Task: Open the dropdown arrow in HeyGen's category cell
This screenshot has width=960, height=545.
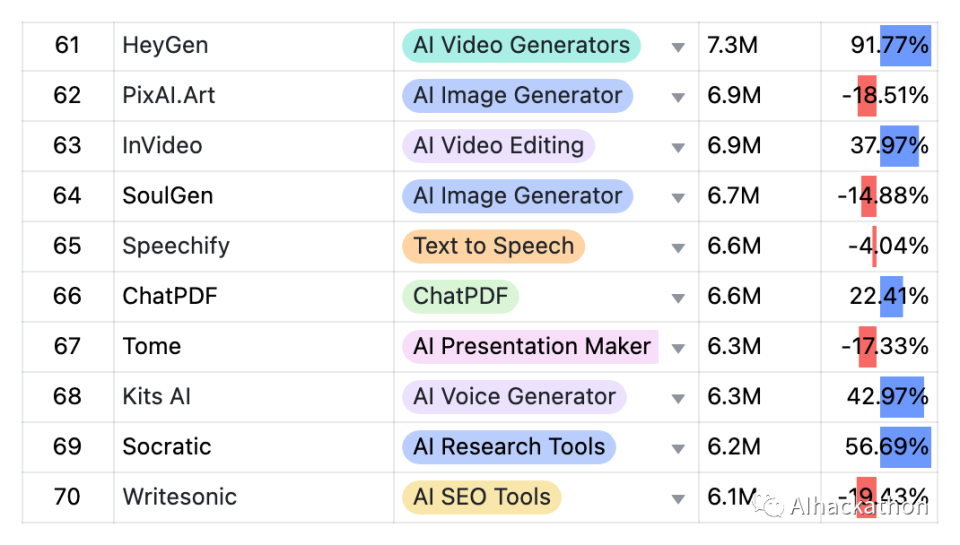Action: click(x=678, y=47)
